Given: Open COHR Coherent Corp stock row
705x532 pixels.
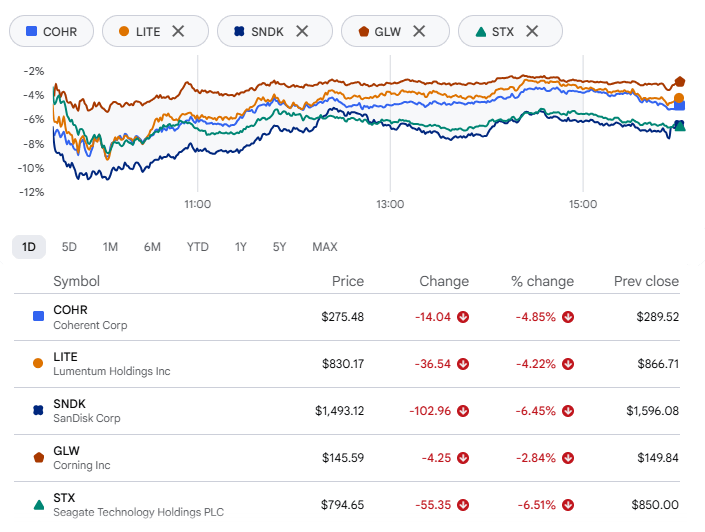Looking at the screenshot, I should coord(347,317).
